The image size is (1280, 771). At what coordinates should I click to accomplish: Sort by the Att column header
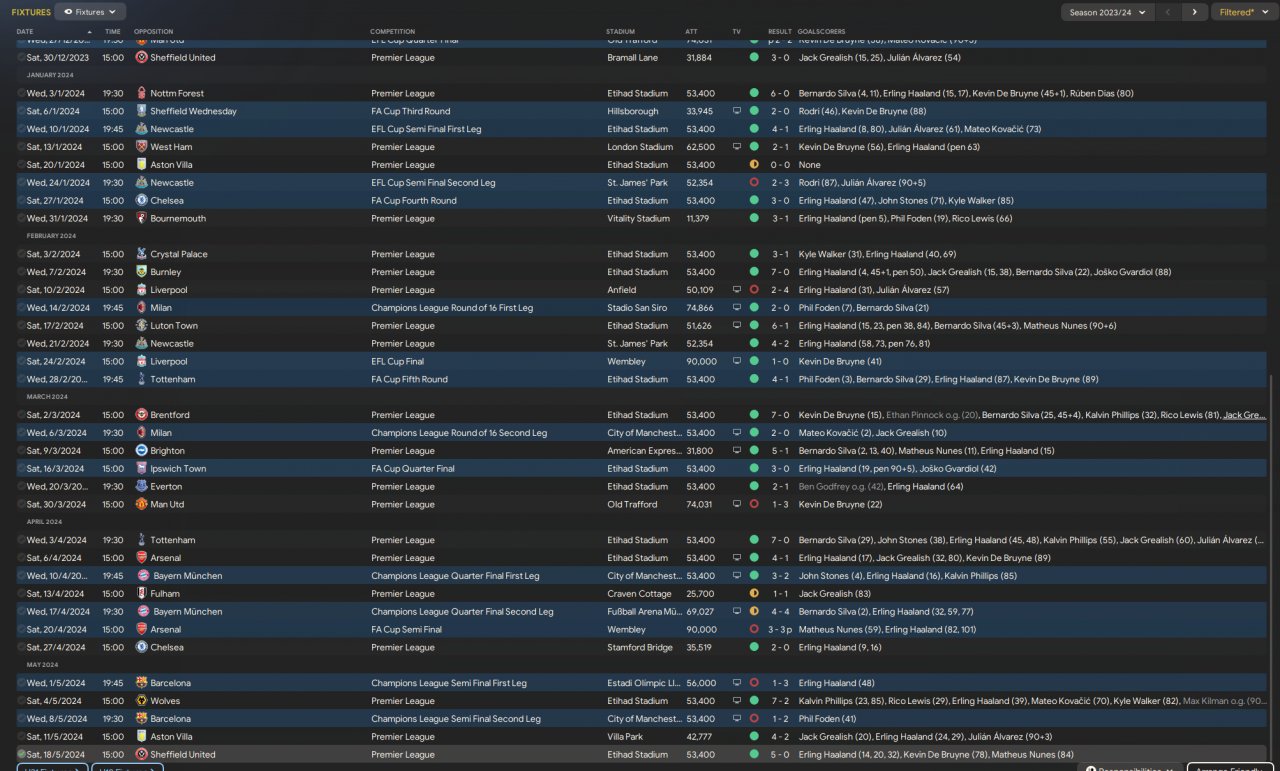click(x=692, y=32)
